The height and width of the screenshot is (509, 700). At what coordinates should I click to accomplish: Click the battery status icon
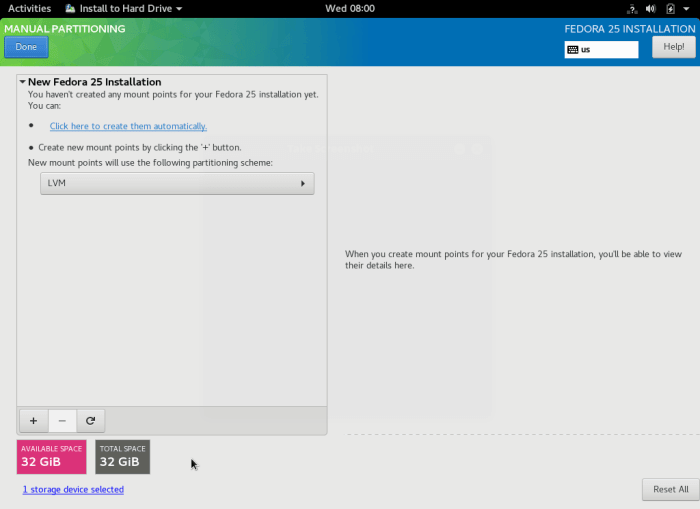670,8
